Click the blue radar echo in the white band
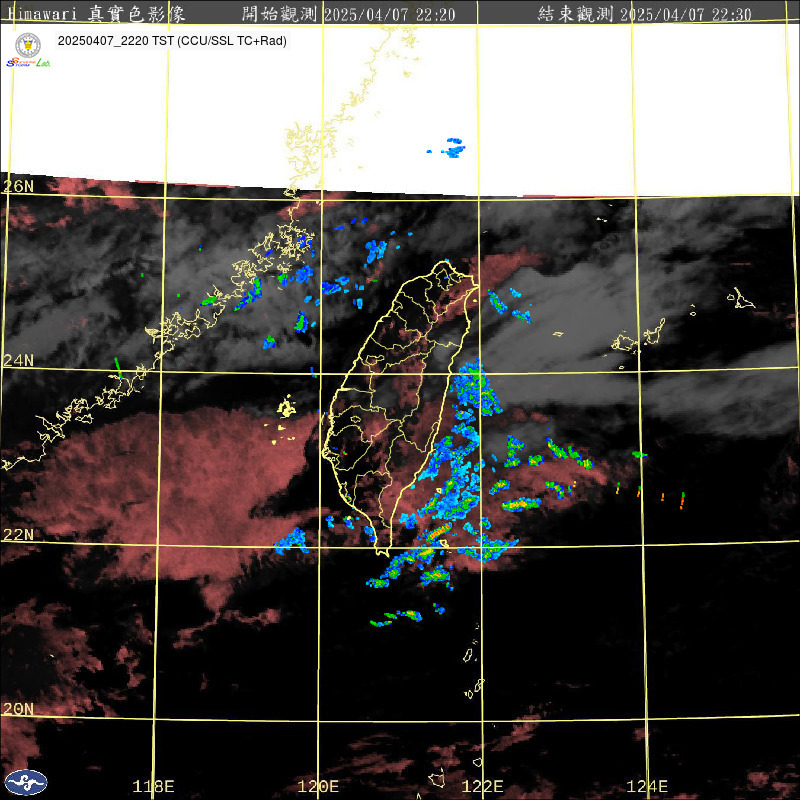Screen dimensions: 800x800 coord(454,149)
